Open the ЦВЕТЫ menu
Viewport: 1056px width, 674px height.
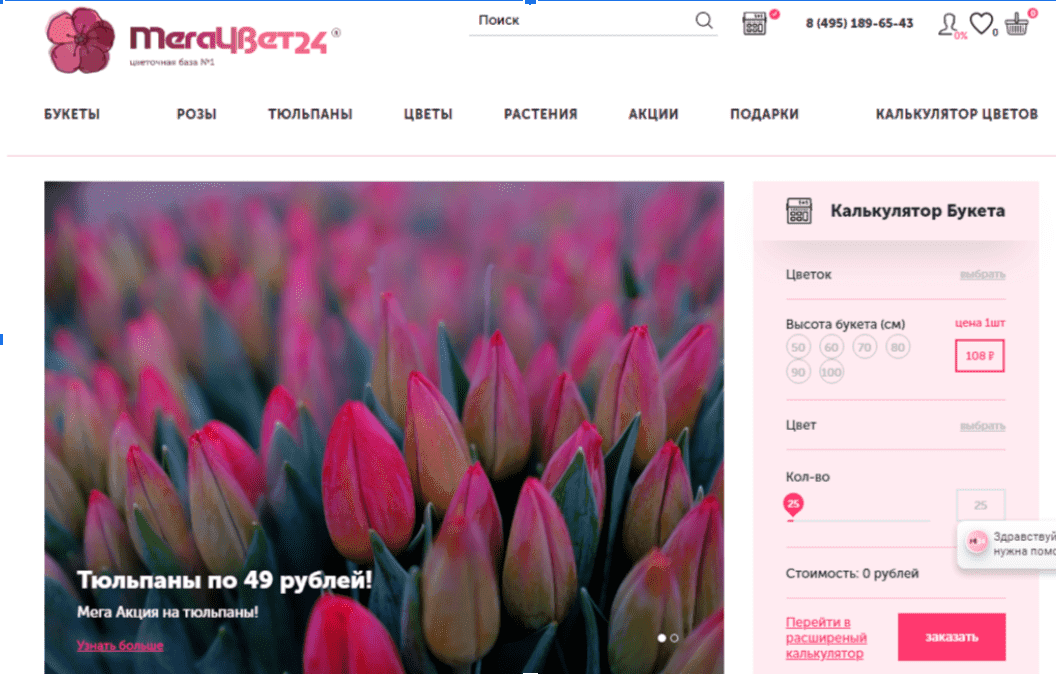click(x=428, y=114)
